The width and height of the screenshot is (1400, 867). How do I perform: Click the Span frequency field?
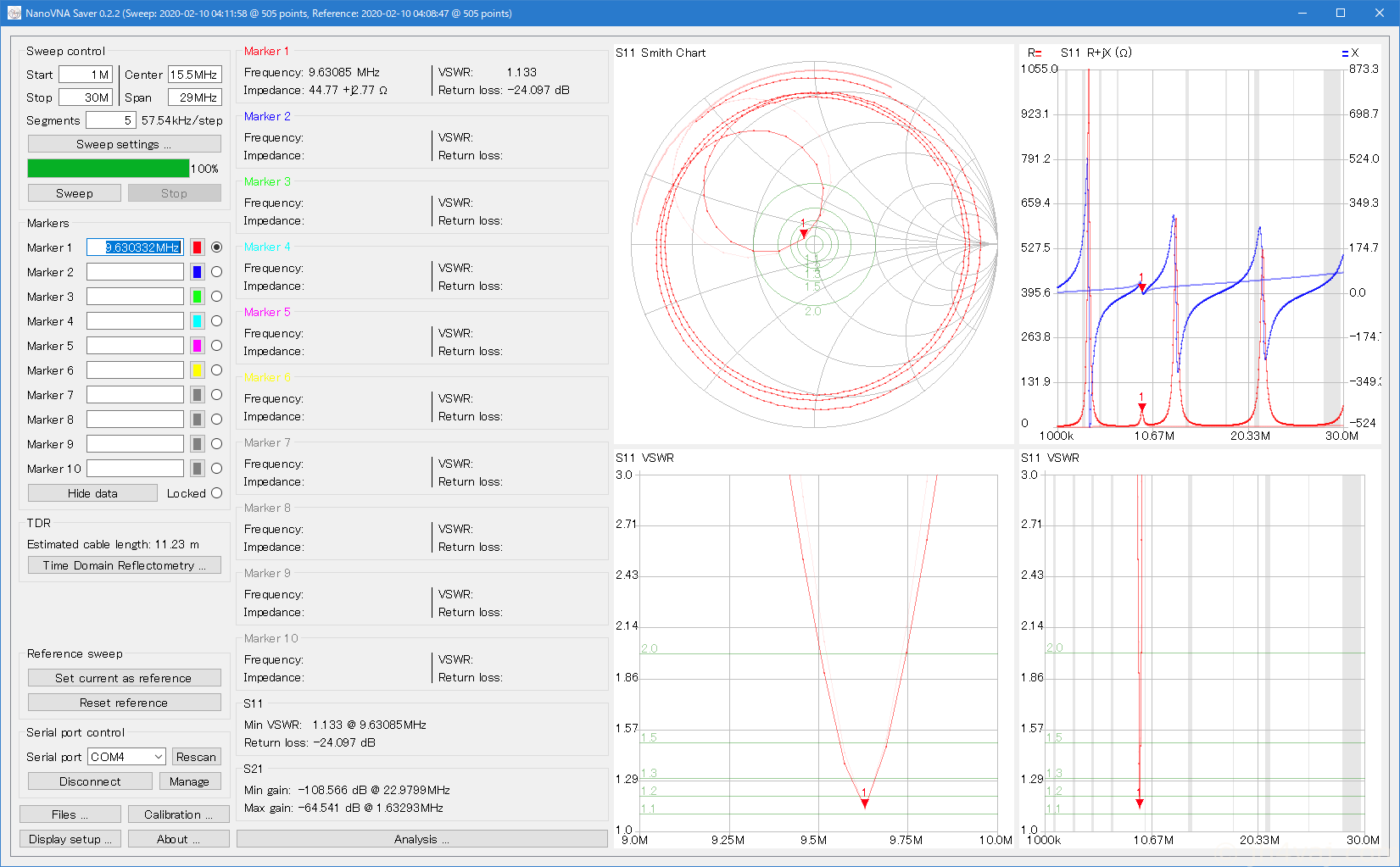[195, 97]
